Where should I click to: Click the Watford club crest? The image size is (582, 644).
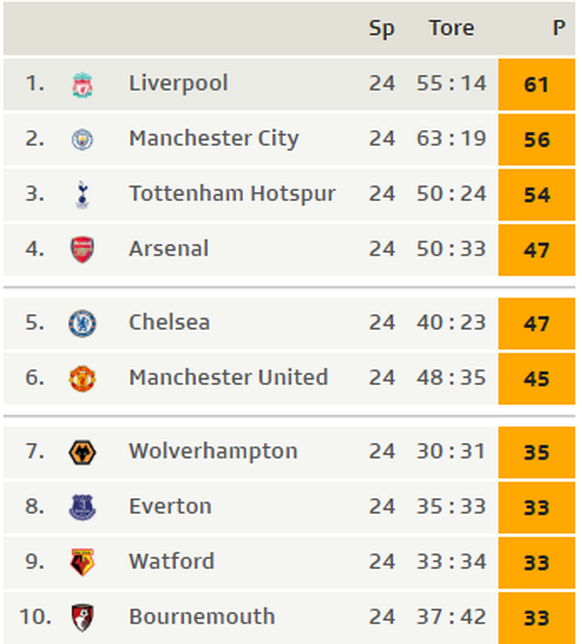click(x=82, y=563)
